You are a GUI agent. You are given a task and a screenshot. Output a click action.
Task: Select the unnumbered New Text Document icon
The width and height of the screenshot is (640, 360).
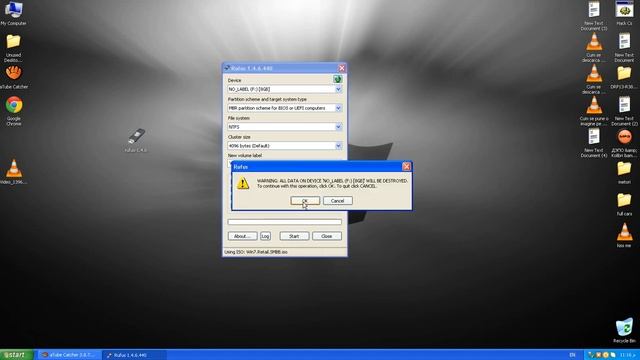pos(624,48)
